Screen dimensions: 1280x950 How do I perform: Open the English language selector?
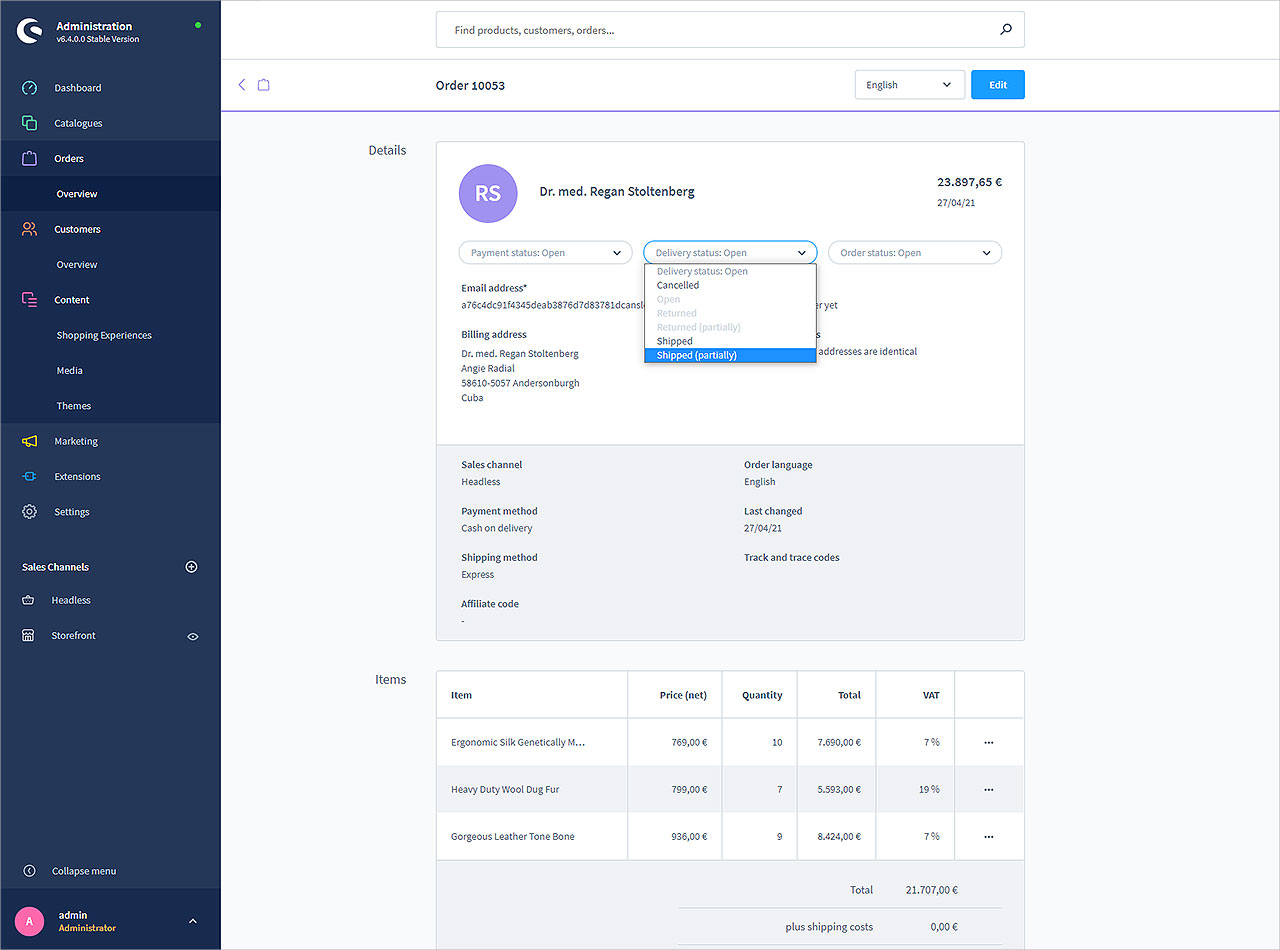click(x=909, y=85)
